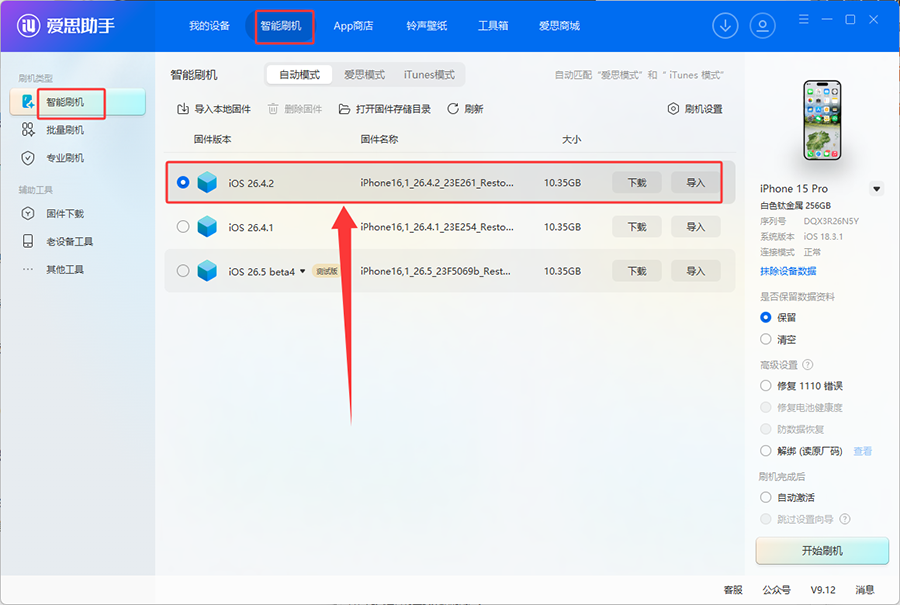The image size is (900, 605).
Task: Click 导入 for iOS 26.4.2 firmware
Action: [695, 183]
